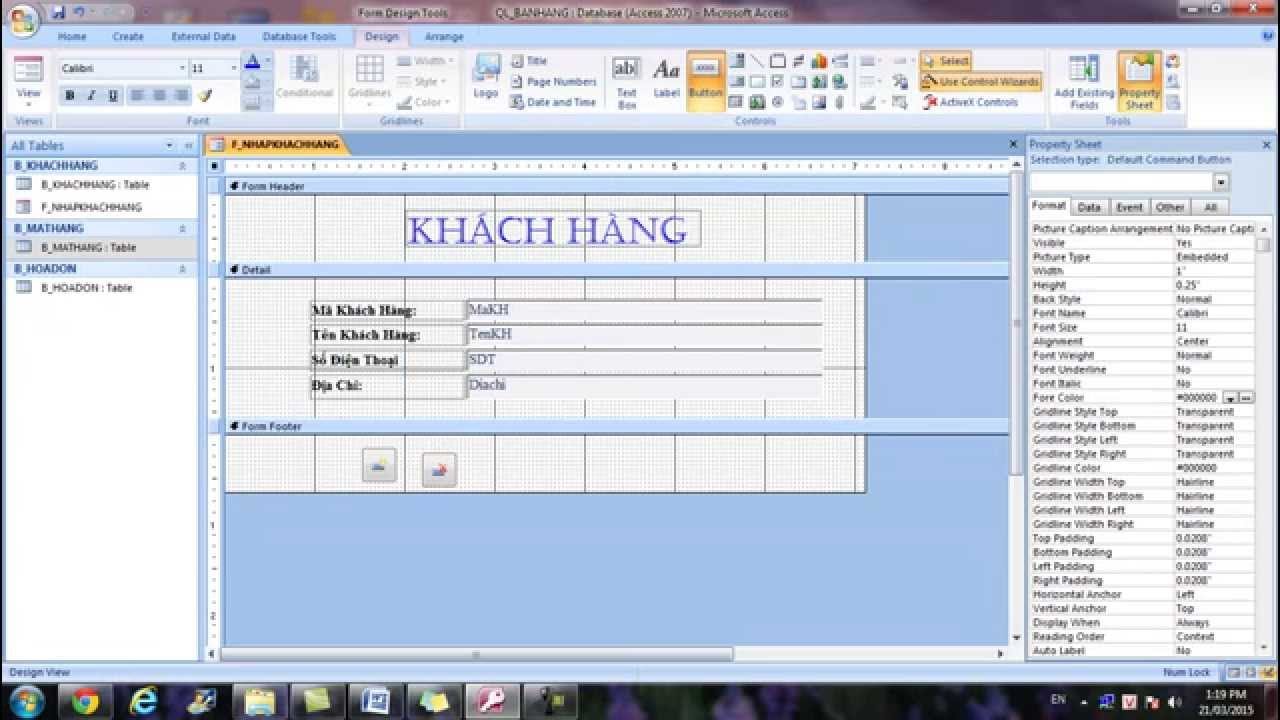Click Add Existing Fields
This screenshot has width=1280, height=720.
point(1084,82)
